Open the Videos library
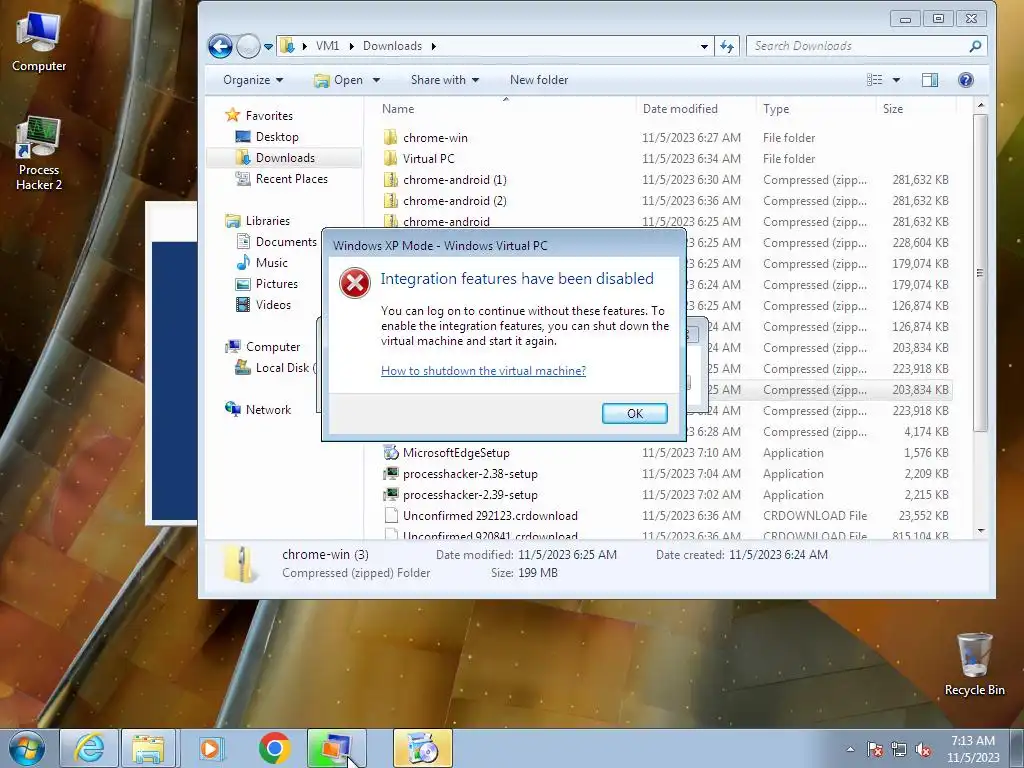This screenshot has width=1024, height=768. (273, 304)
